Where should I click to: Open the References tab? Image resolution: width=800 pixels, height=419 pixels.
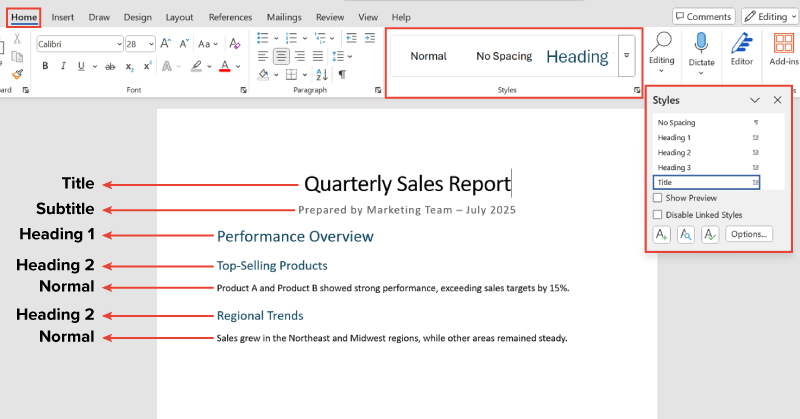coord(230,17)
